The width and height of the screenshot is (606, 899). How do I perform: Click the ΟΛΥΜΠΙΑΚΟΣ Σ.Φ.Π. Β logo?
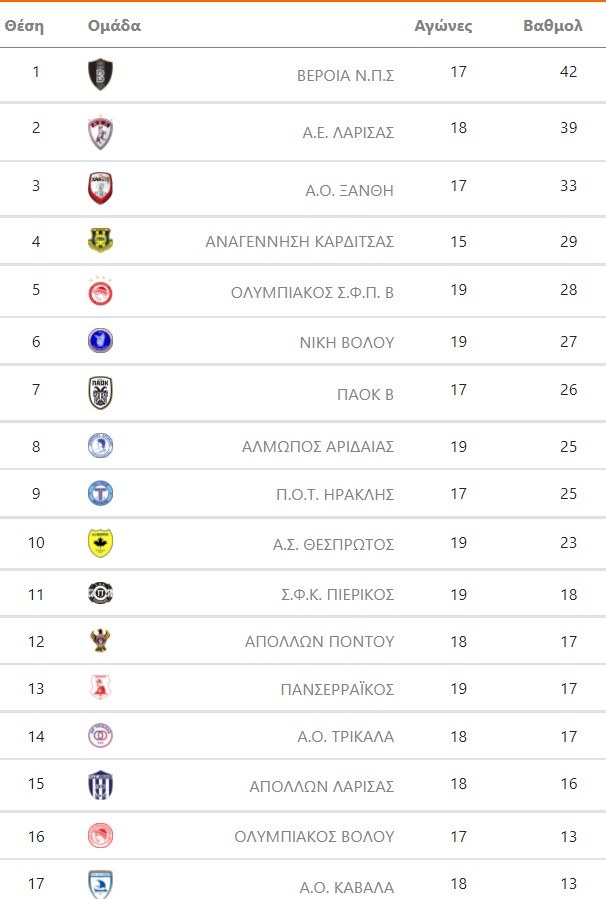coord(100,292)
